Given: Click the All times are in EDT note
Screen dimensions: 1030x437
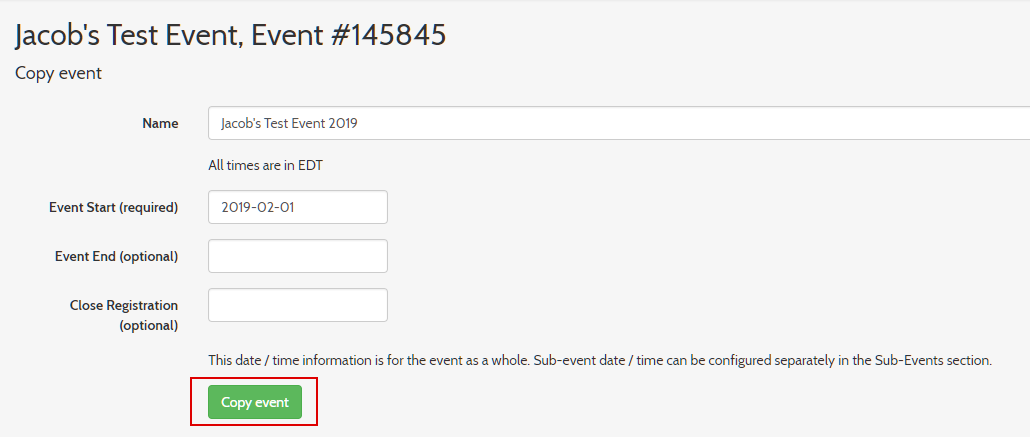Looking at the screenshot, I should 265,165.
